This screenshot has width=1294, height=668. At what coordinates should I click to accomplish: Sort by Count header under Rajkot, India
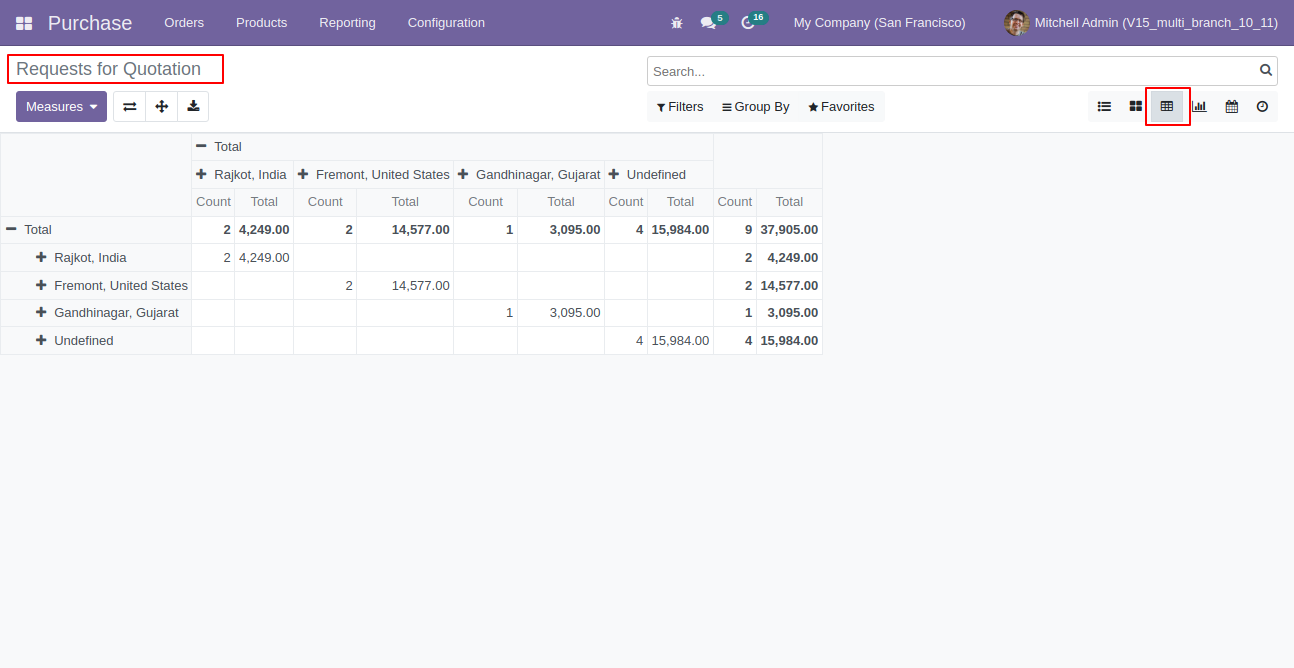click(x=213, y=202)
